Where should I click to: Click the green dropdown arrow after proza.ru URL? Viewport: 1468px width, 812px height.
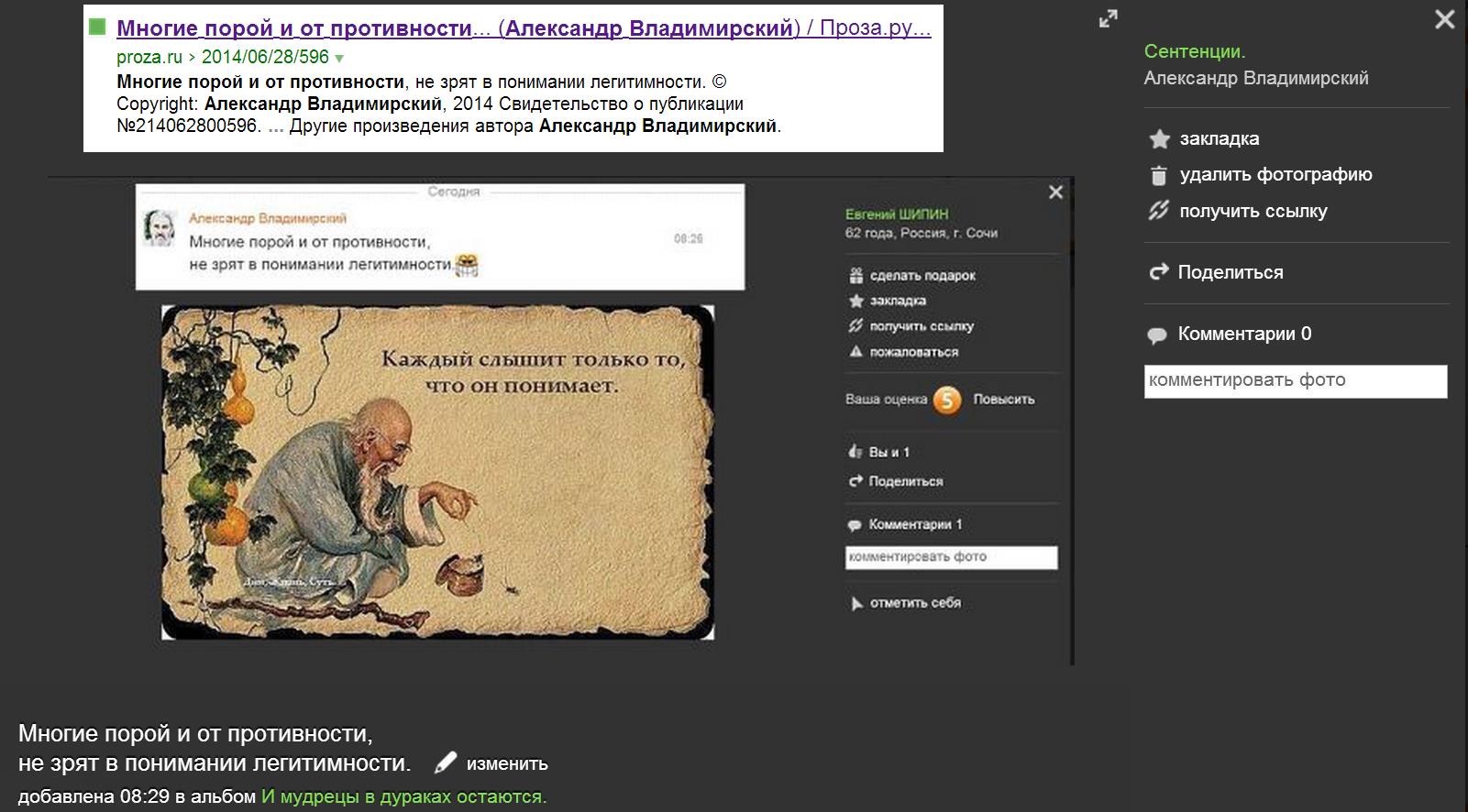pos(340,59)
